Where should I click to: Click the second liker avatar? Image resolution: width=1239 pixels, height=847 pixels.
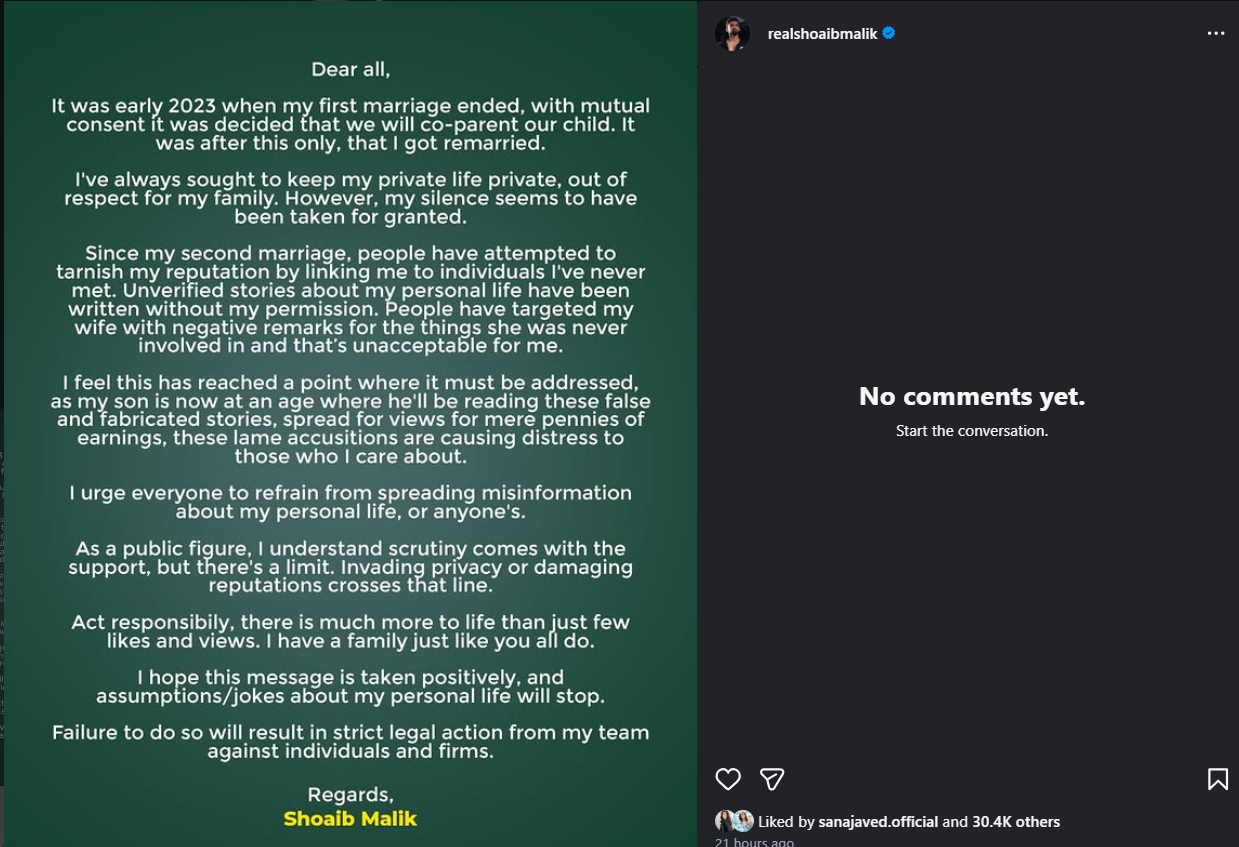click(743, 821)
